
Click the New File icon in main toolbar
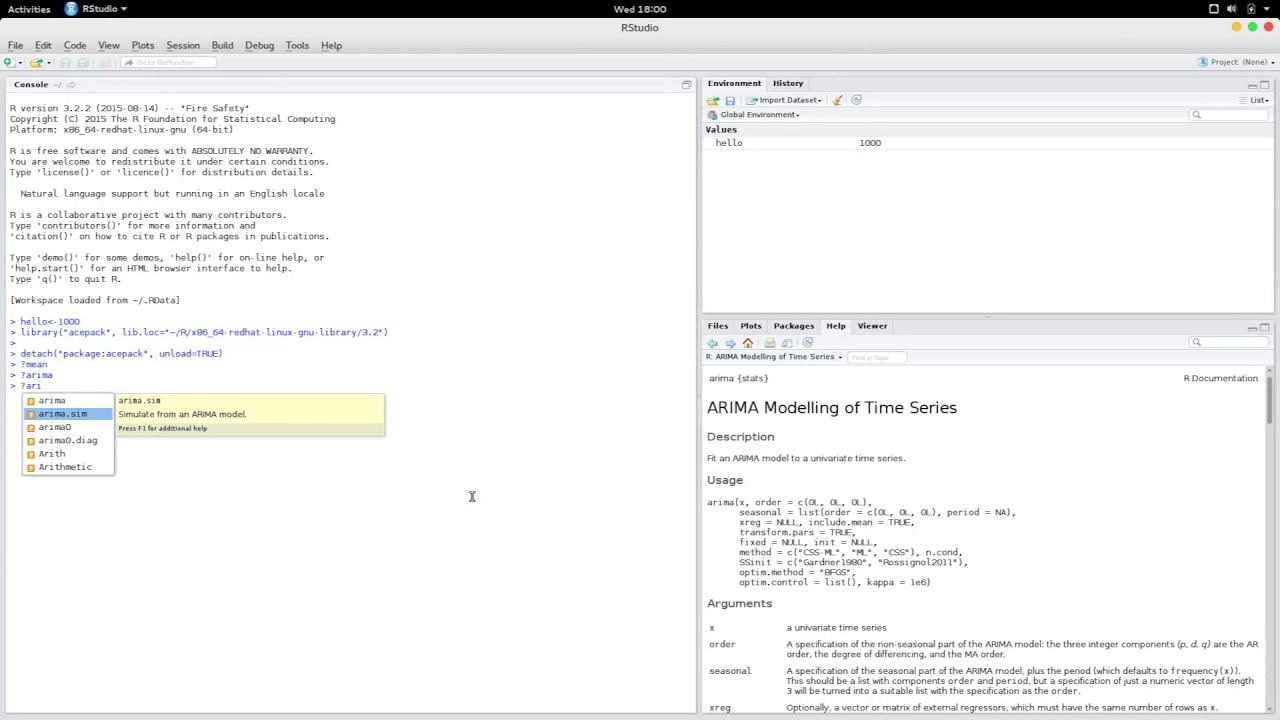tap(8, 62)
